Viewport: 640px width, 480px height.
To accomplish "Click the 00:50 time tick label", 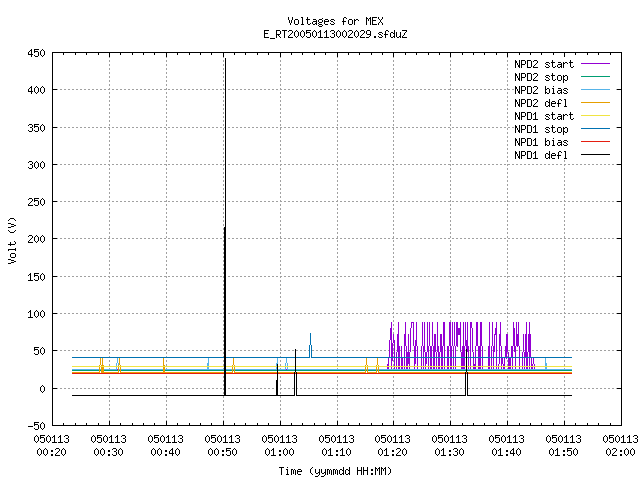I will click(x=222, y=452).
